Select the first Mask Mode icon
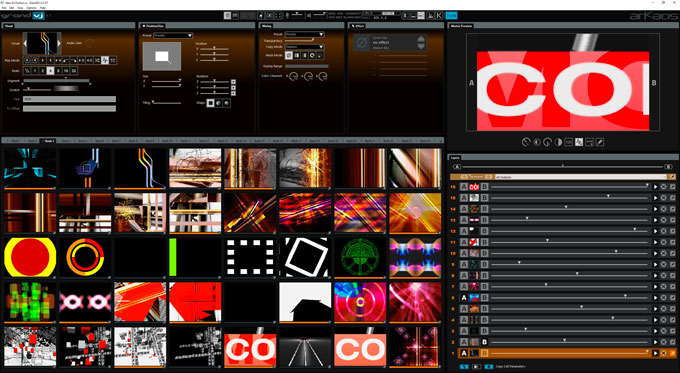The height and width of the screenshot is (373, 680). 289,55
